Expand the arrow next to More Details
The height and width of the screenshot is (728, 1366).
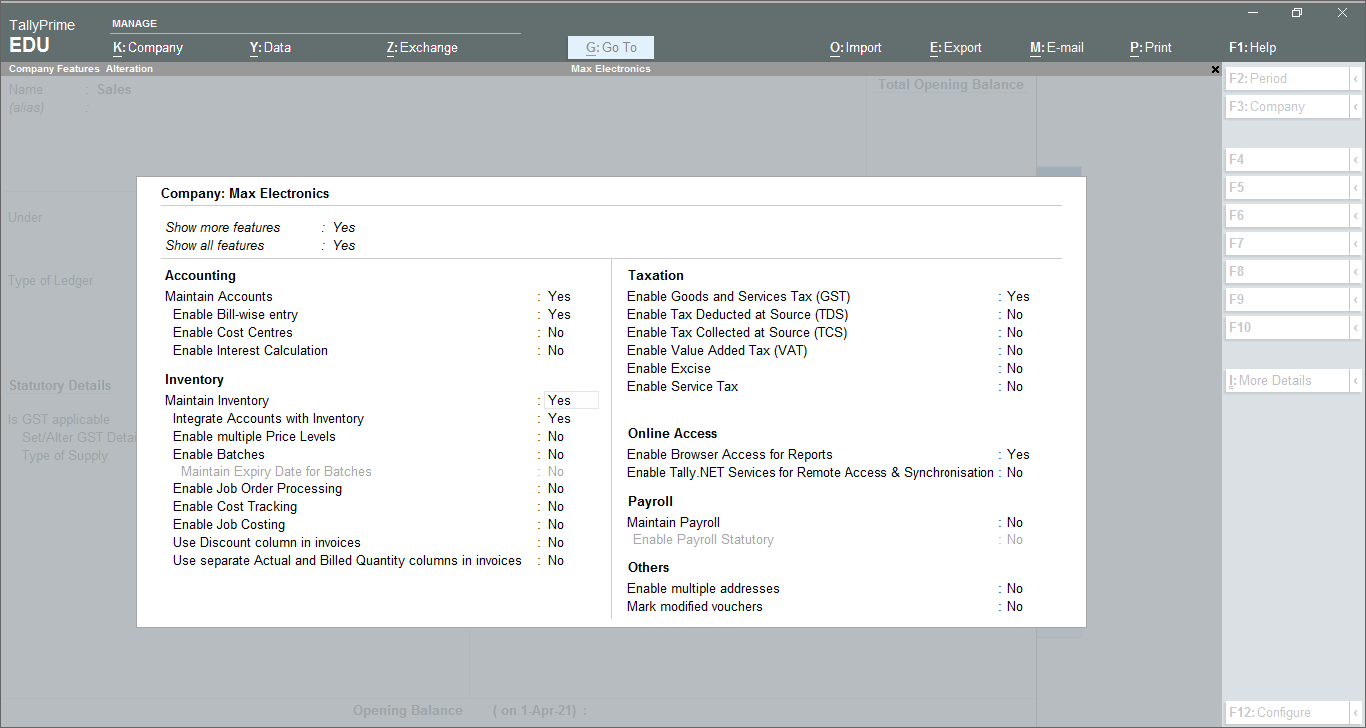(x=1356, y=381)
